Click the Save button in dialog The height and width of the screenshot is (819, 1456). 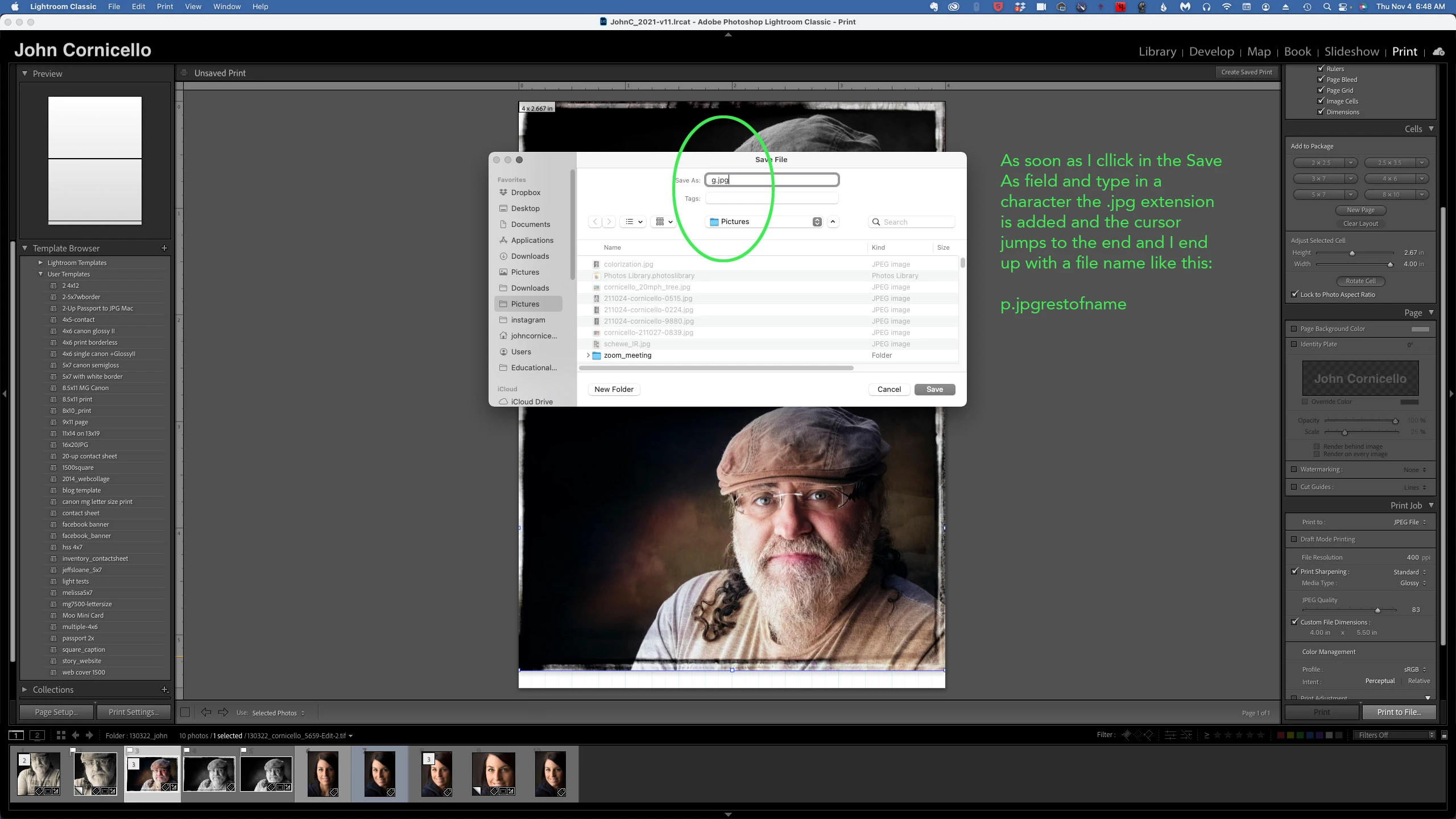tap(934, 390)
